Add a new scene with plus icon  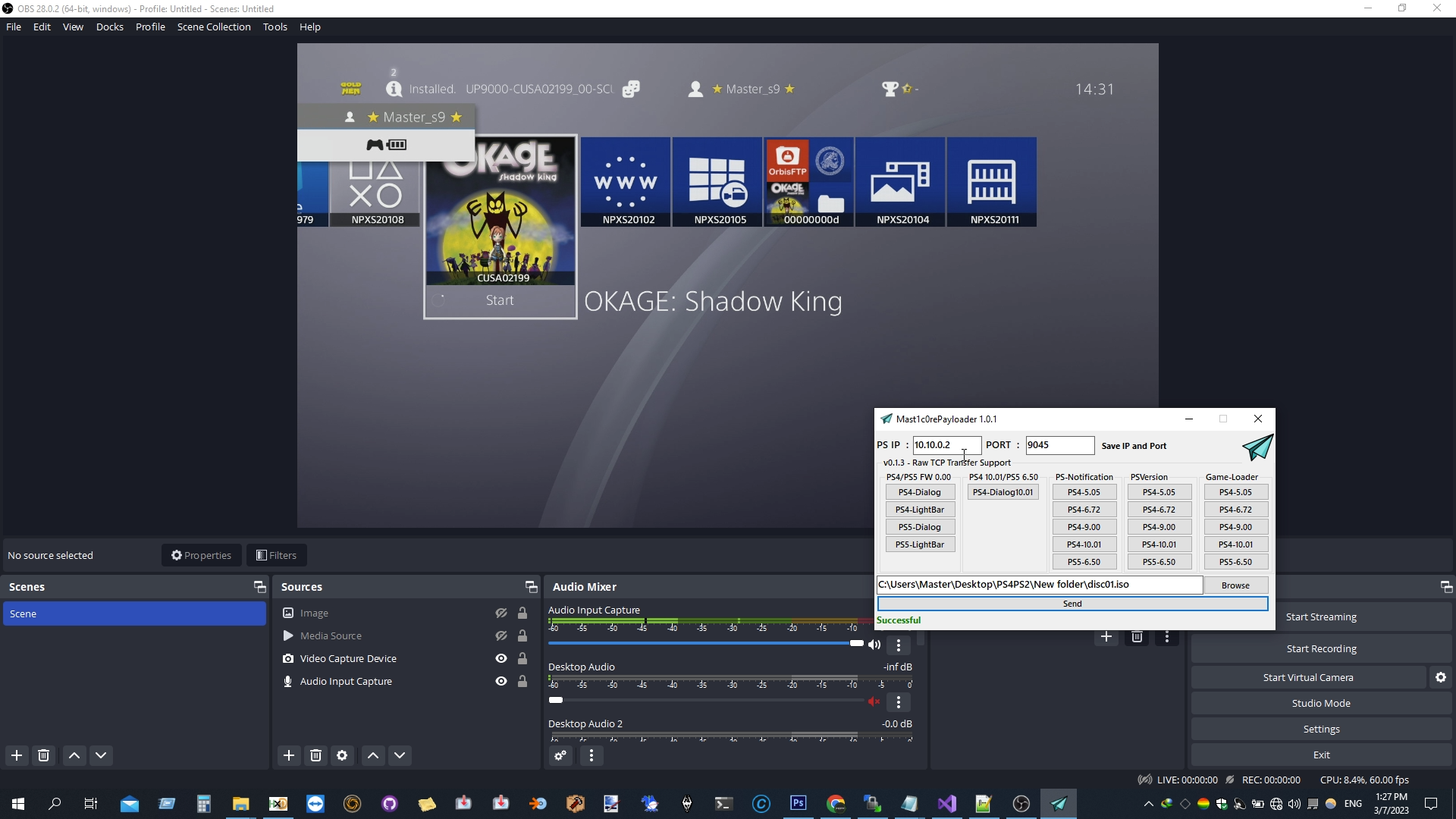tap(17, 755)
